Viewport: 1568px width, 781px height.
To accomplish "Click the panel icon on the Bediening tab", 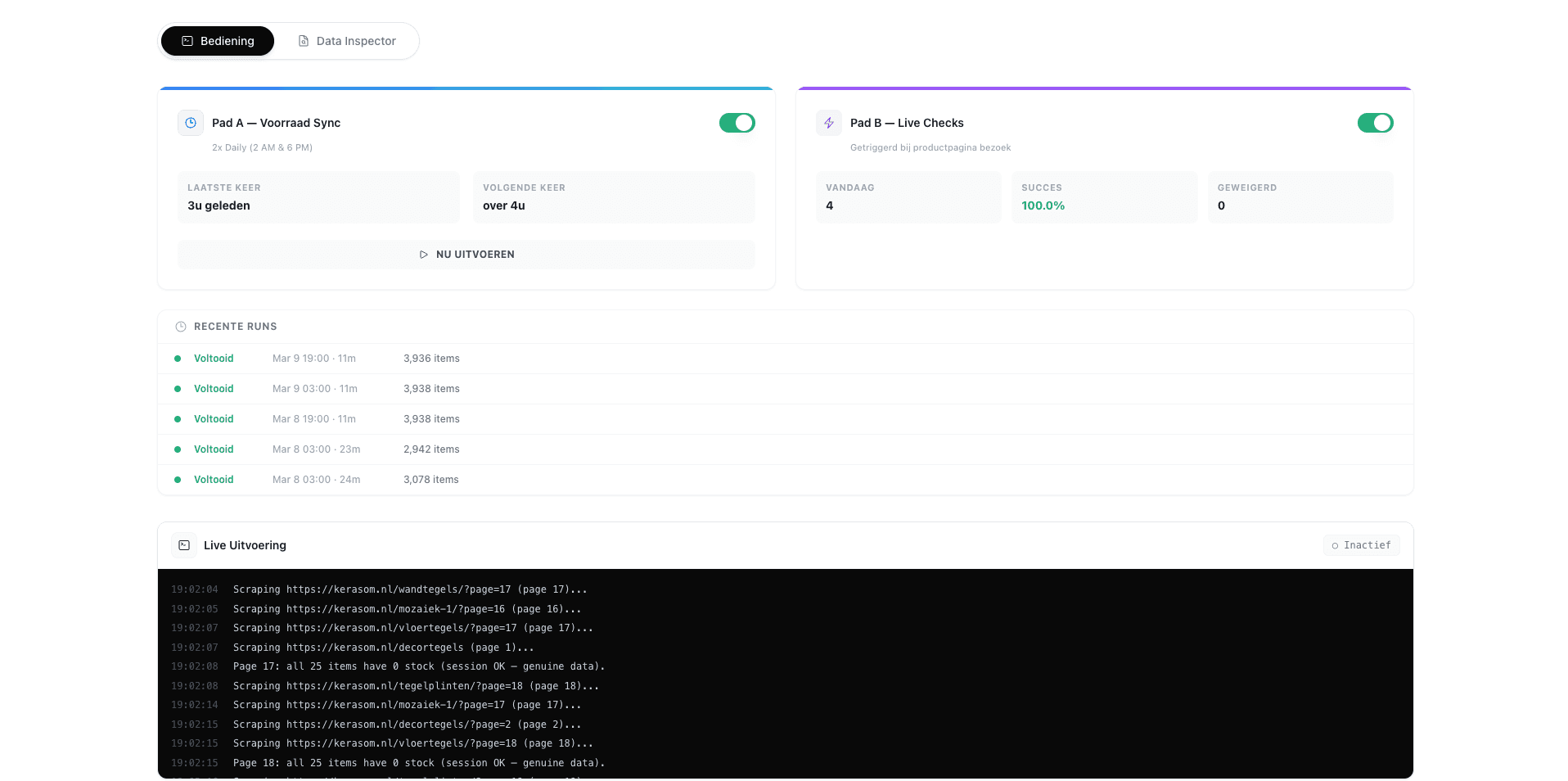I will tap(188, 40).
